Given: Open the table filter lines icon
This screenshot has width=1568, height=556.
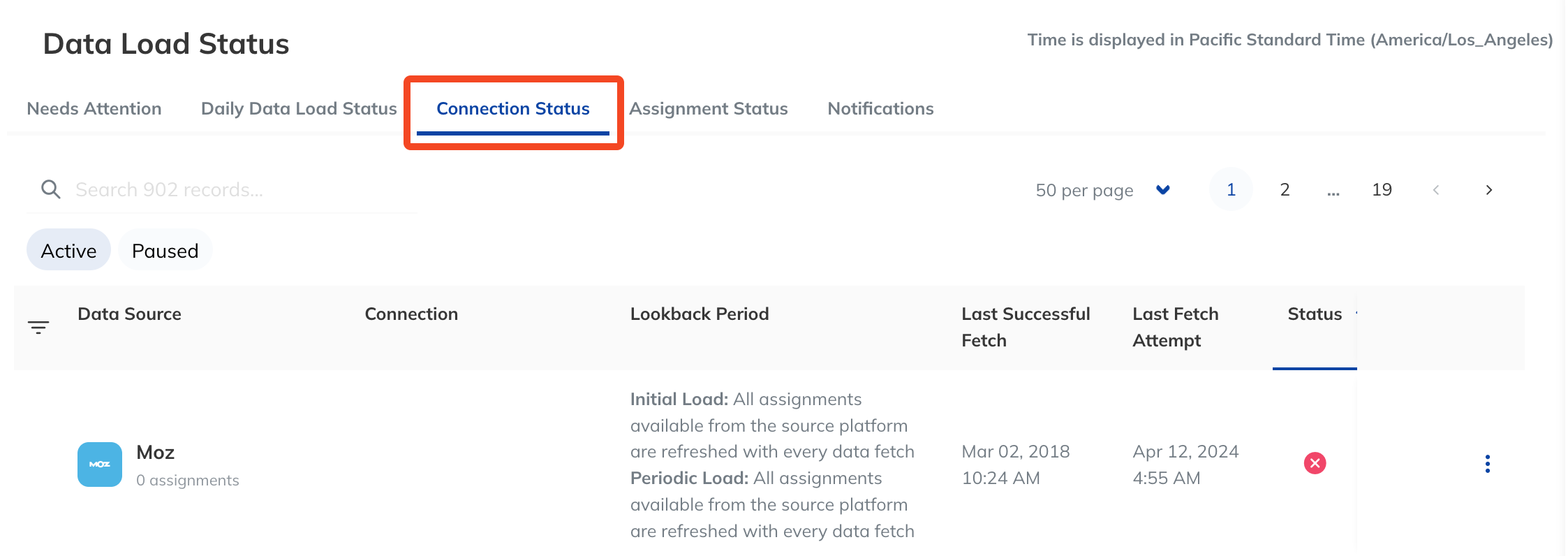Looking at the screenshot, I should 38,327.
